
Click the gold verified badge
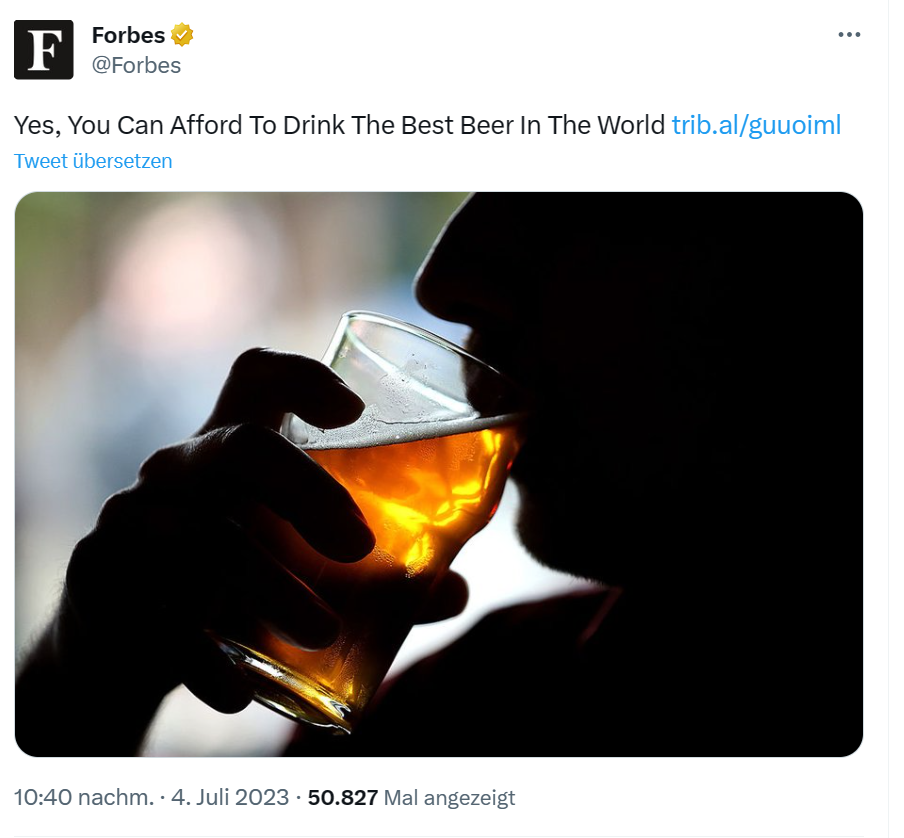click(182, 35)
